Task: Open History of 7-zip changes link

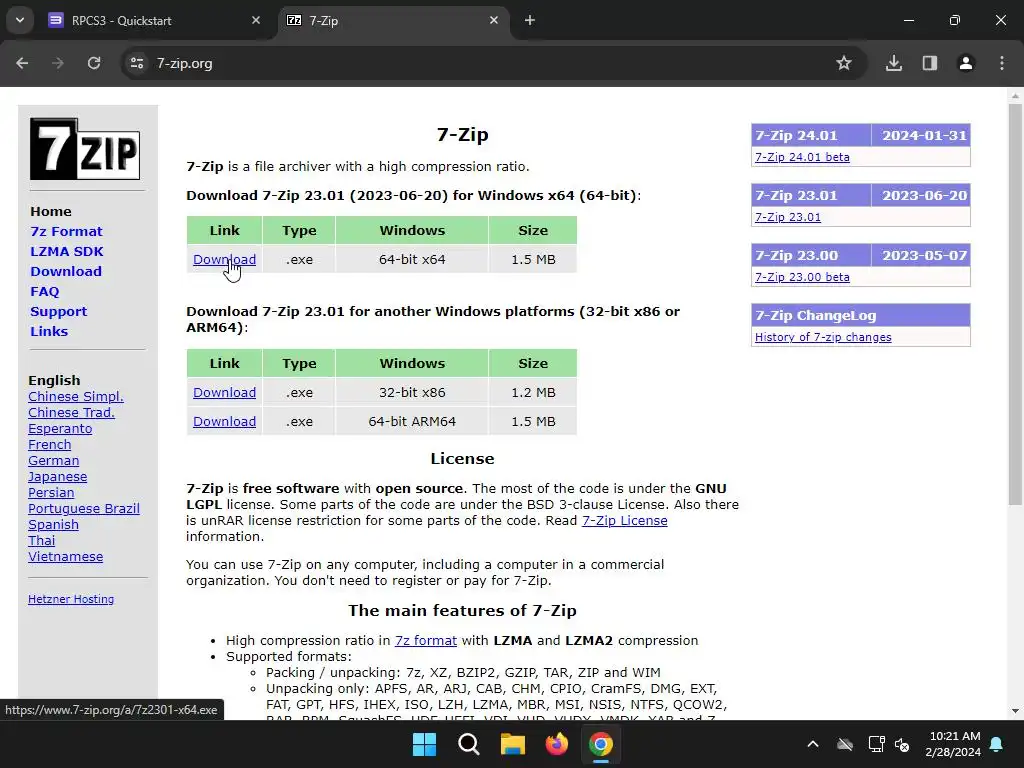Action: pos(823,337)
